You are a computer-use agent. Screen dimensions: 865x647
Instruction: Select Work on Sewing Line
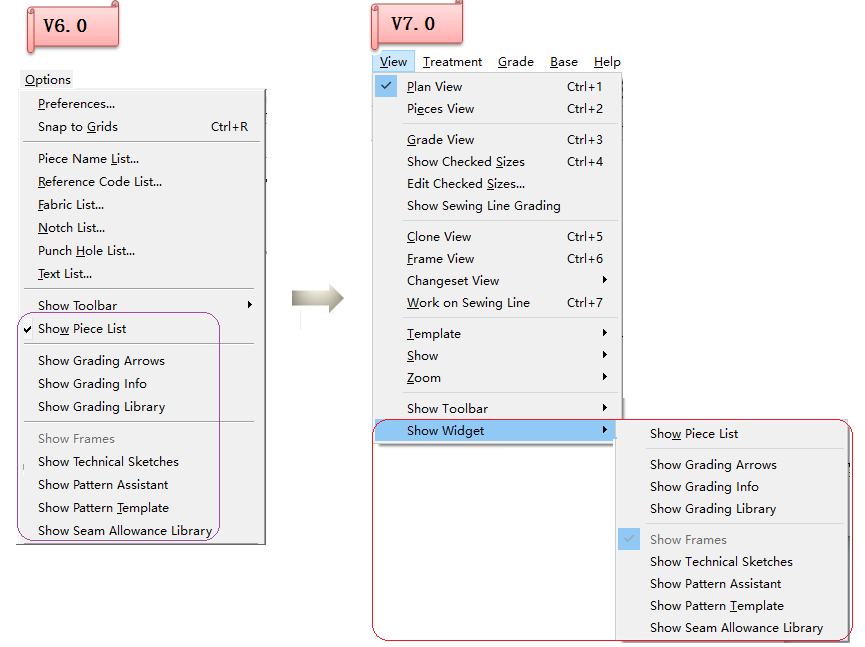coord(468,303)
